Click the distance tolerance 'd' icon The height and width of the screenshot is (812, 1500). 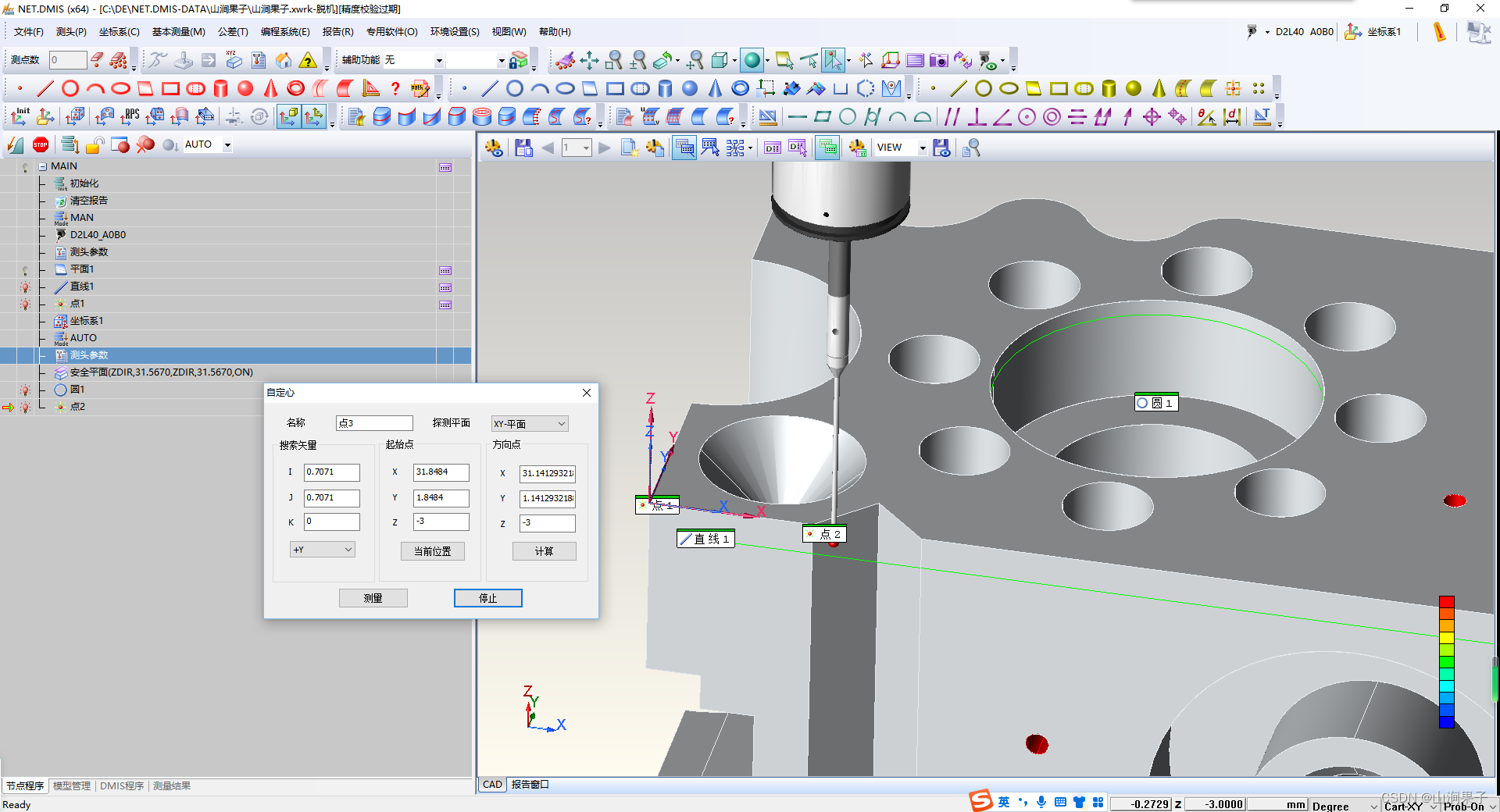tap(1232, 116)
